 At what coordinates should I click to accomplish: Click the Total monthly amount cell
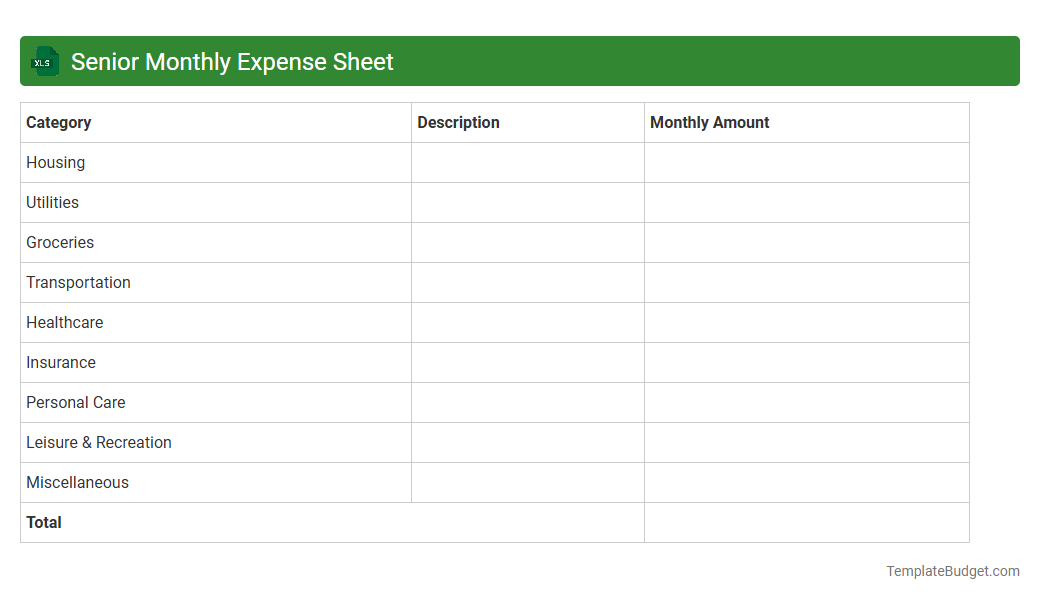806,522
